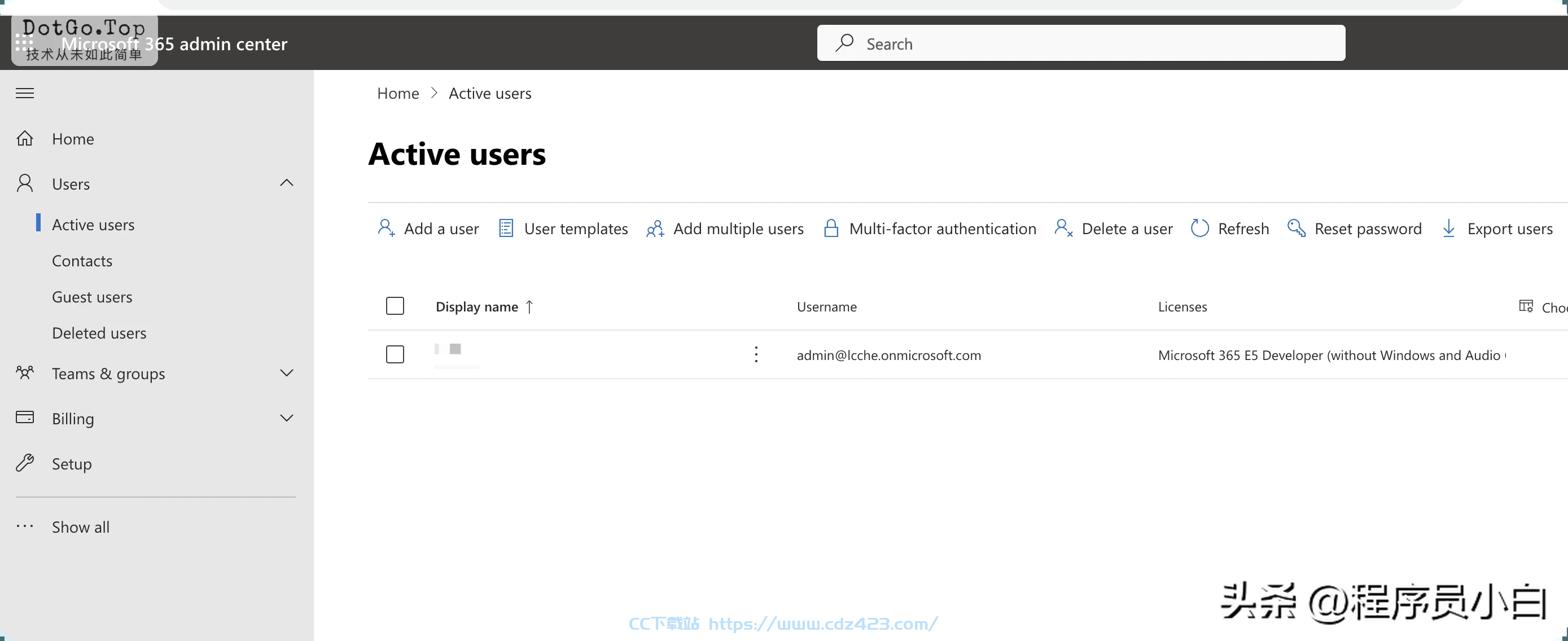The width and height of the screenshot is (1568, 641).
Task: Click Reset password button label
Action: coord(1368,229)
